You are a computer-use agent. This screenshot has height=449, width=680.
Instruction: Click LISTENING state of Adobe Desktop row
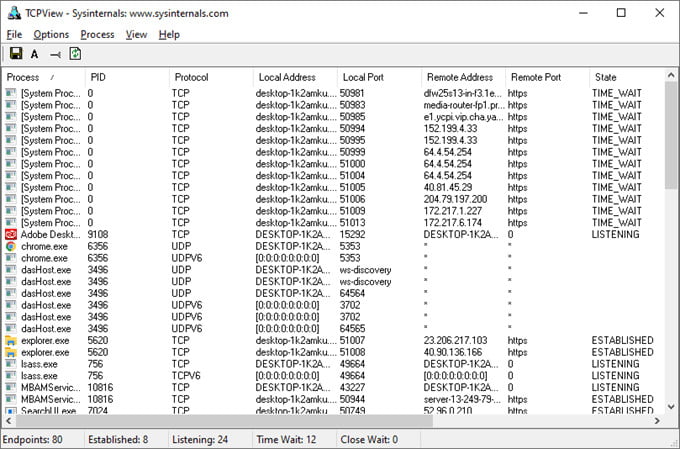(x=615, y=235)
